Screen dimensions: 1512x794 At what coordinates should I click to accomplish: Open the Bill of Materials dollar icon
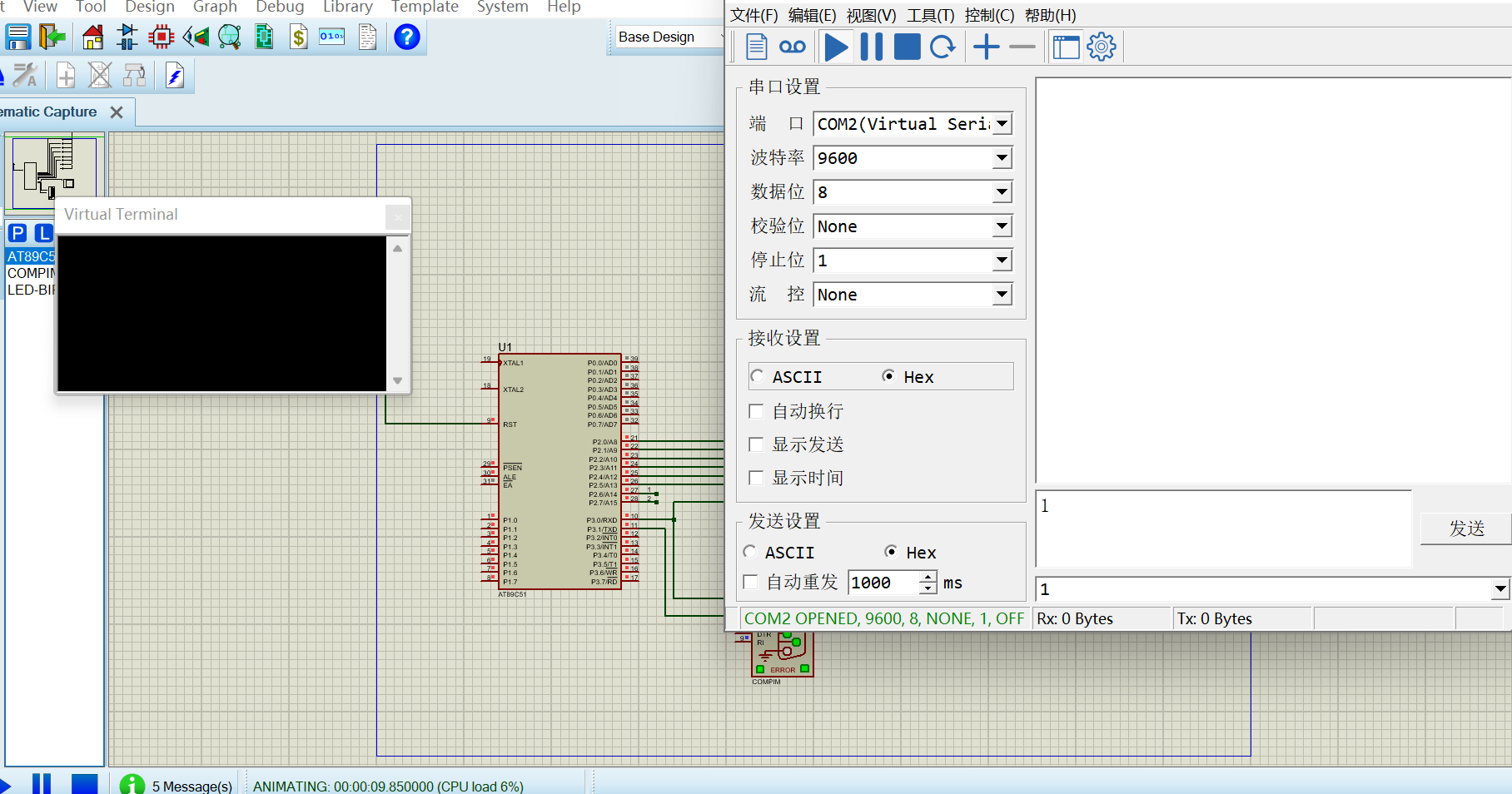coord(298,37)
